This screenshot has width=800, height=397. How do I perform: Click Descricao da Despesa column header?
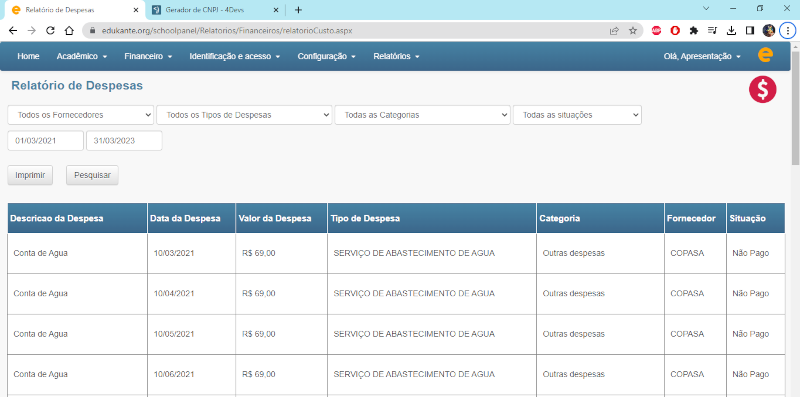pyautogui.click(x=78, y=218)
